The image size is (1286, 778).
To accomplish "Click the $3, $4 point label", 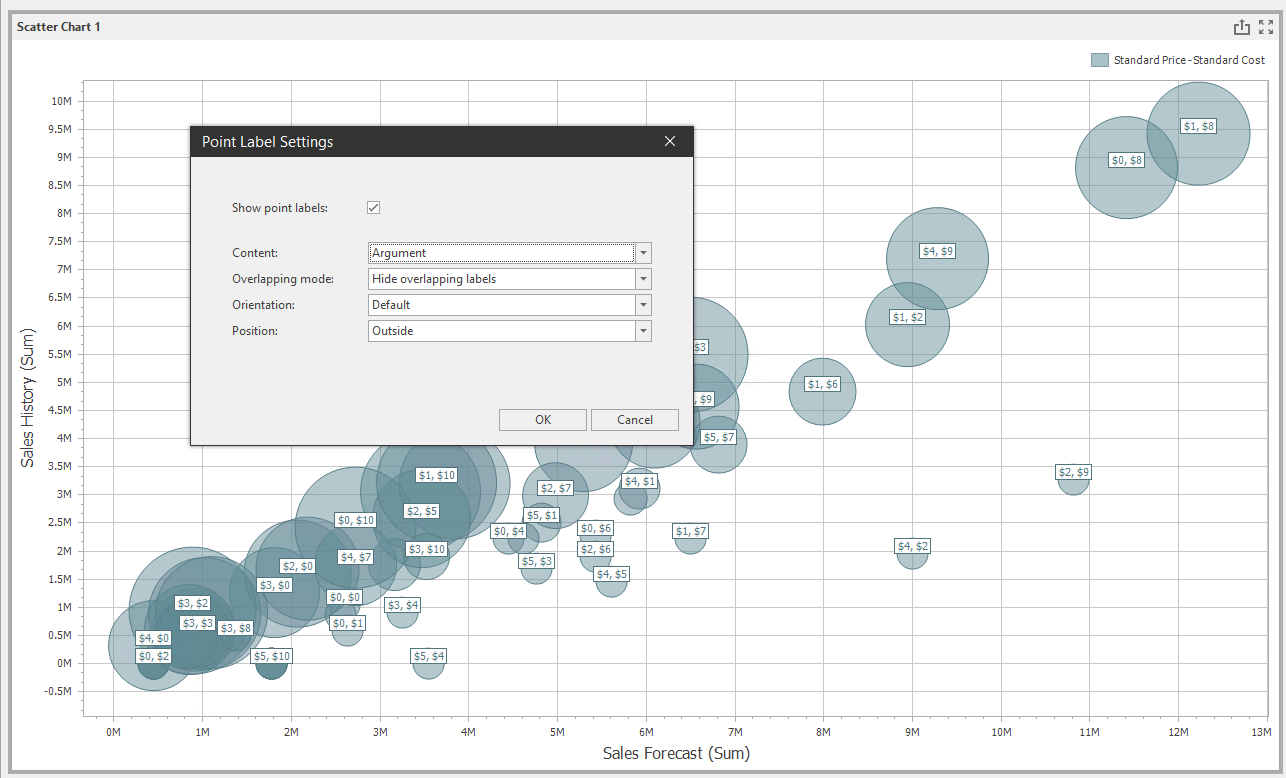I will click(x=403, y=605).
